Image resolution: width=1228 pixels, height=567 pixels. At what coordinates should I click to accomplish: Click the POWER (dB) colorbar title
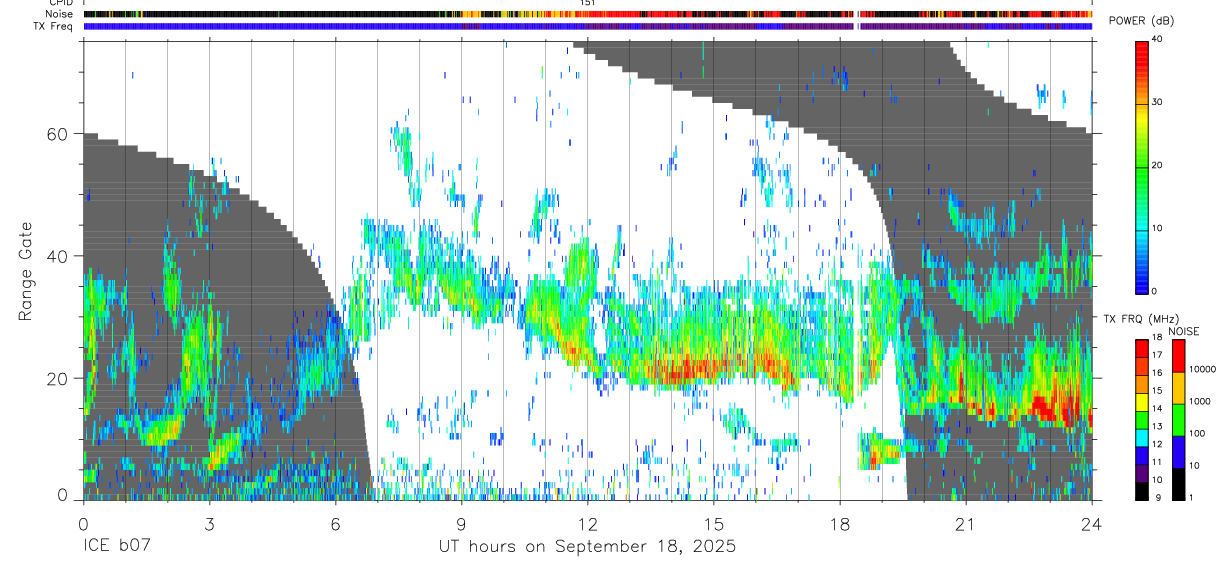click(1142, 22)
